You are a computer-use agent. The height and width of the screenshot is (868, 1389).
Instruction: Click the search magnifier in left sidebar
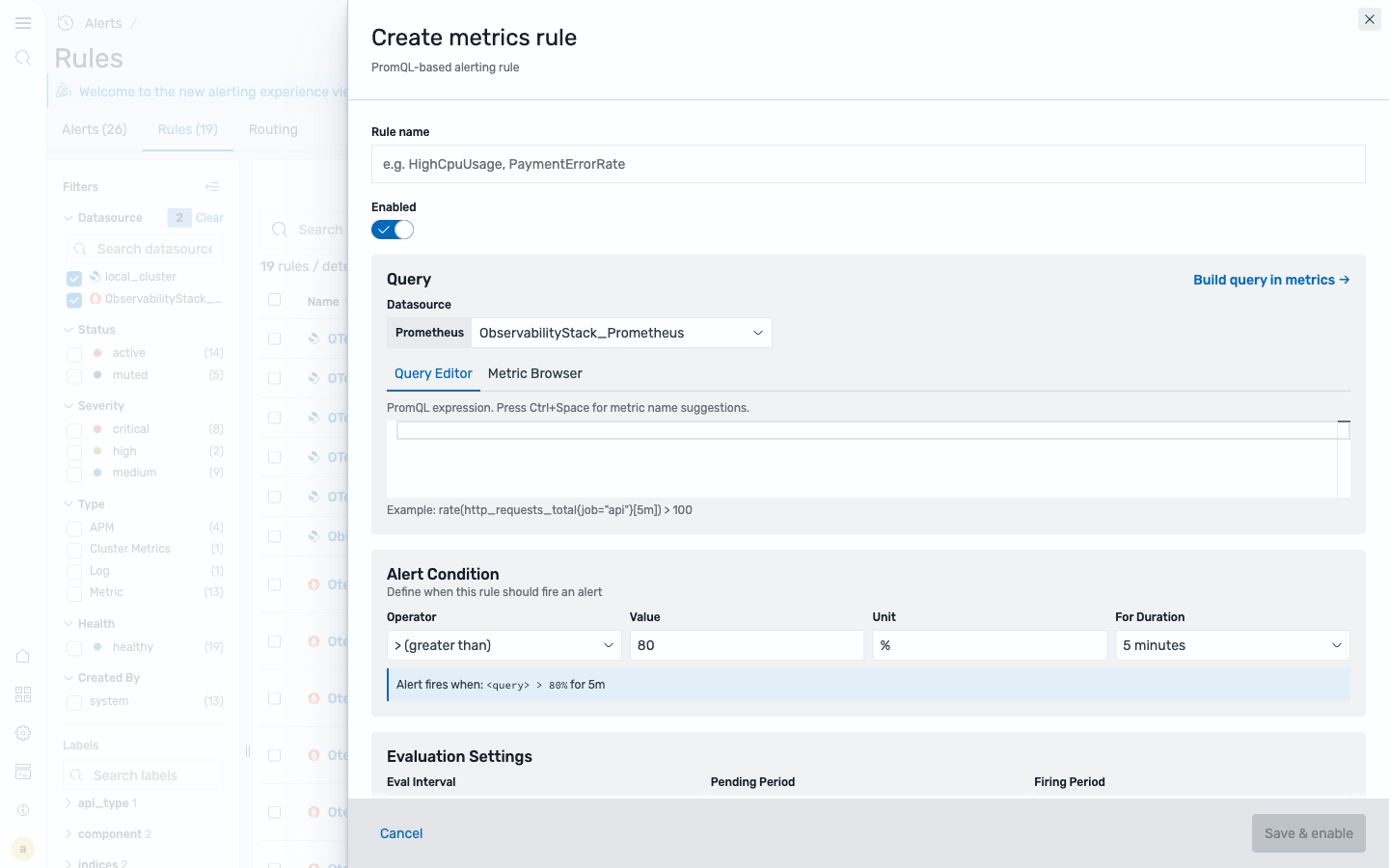pos(23,59)
